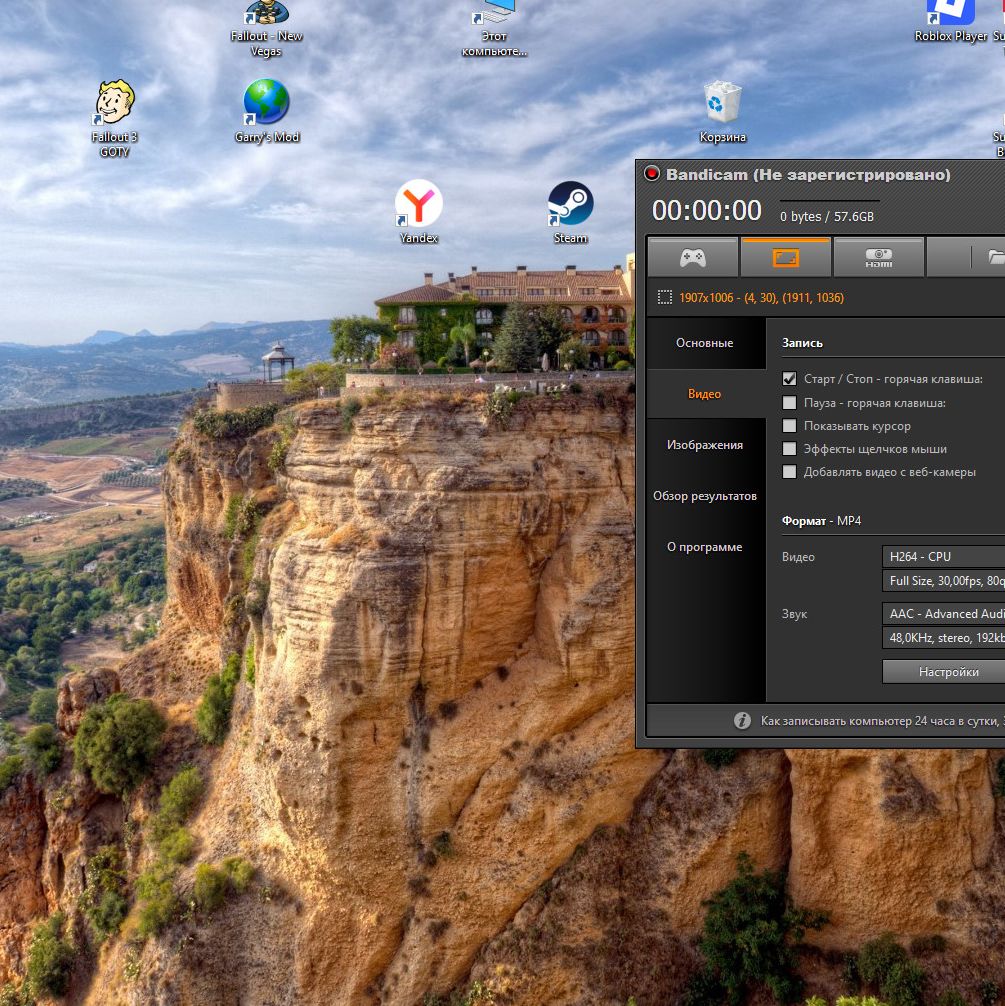Open the Roblox Player desktop shortcut
Screen dimensions: 1005x1006
[950, 22]
